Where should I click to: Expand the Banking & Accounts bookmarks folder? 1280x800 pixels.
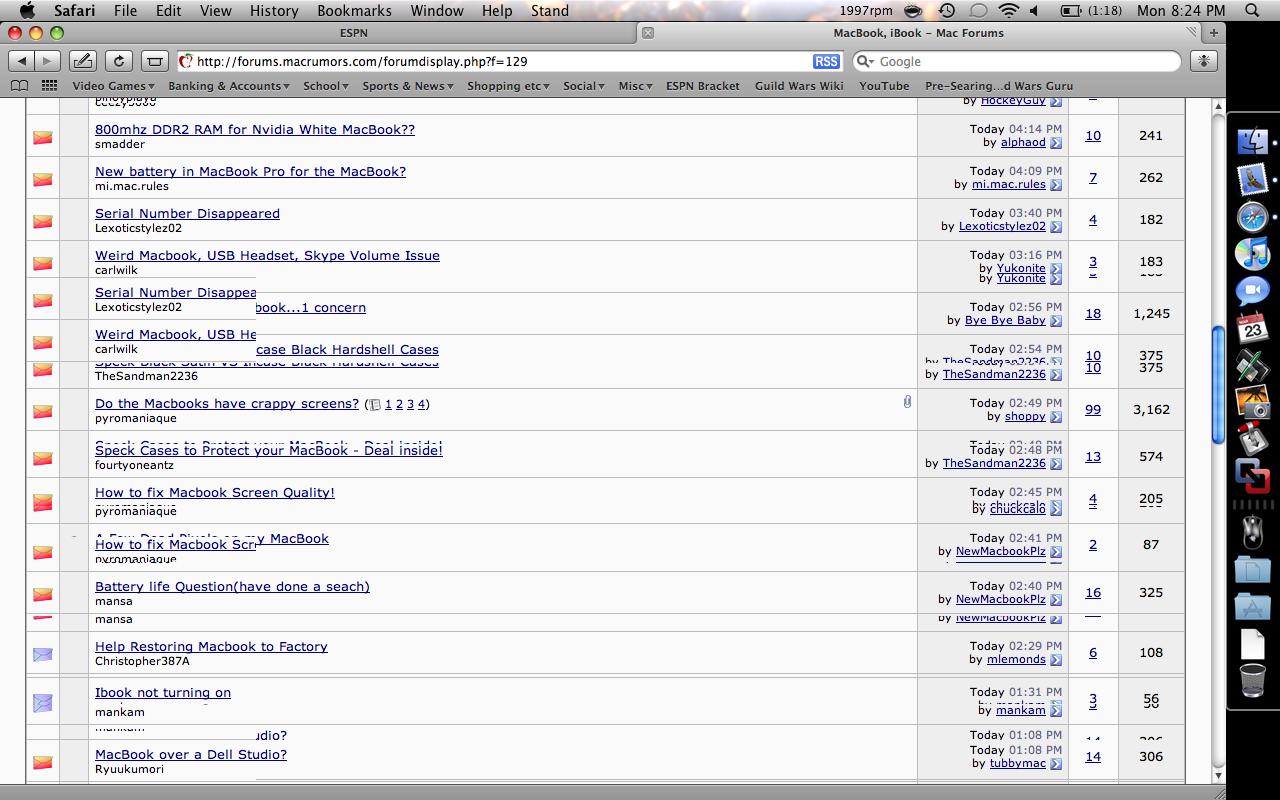[229, 86]
